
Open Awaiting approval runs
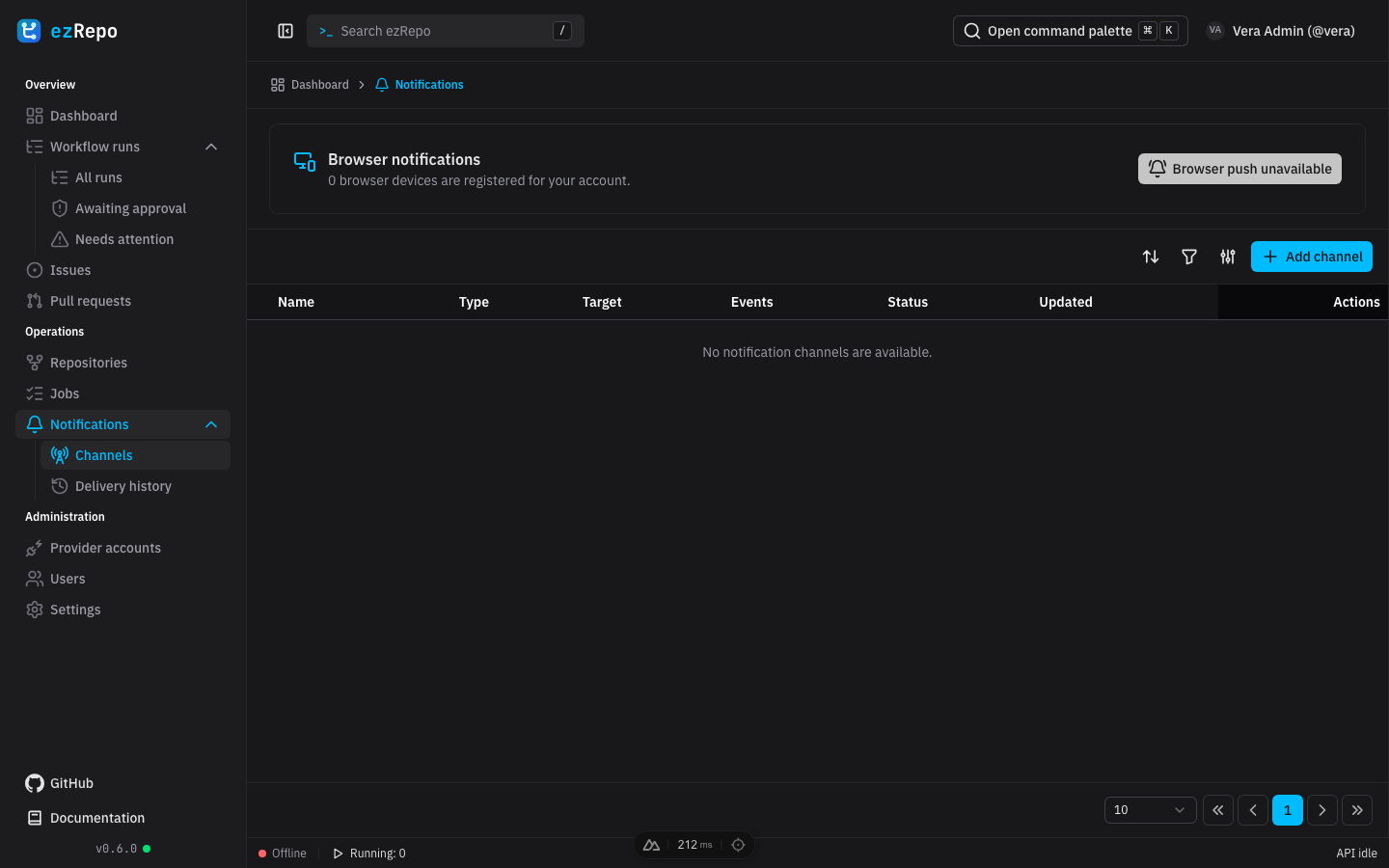135,208
